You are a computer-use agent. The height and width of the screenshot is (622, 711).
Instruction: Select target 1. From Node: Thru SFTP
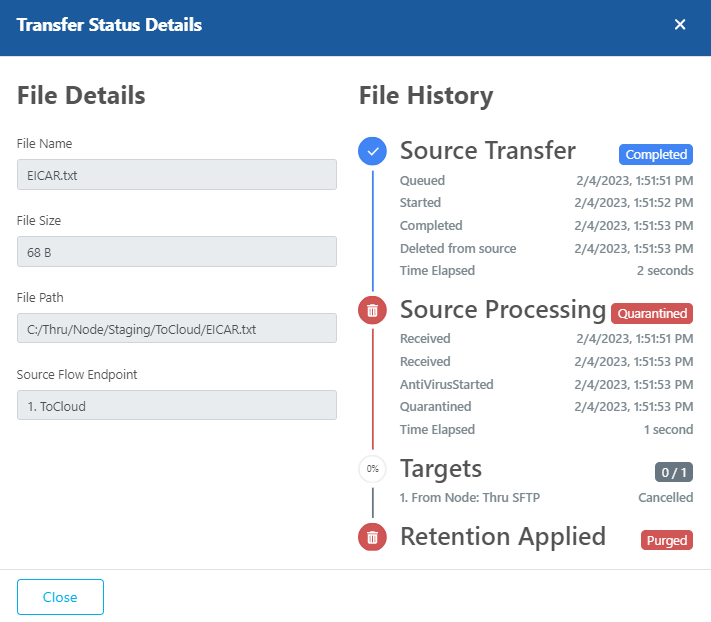tap(470, 497)
